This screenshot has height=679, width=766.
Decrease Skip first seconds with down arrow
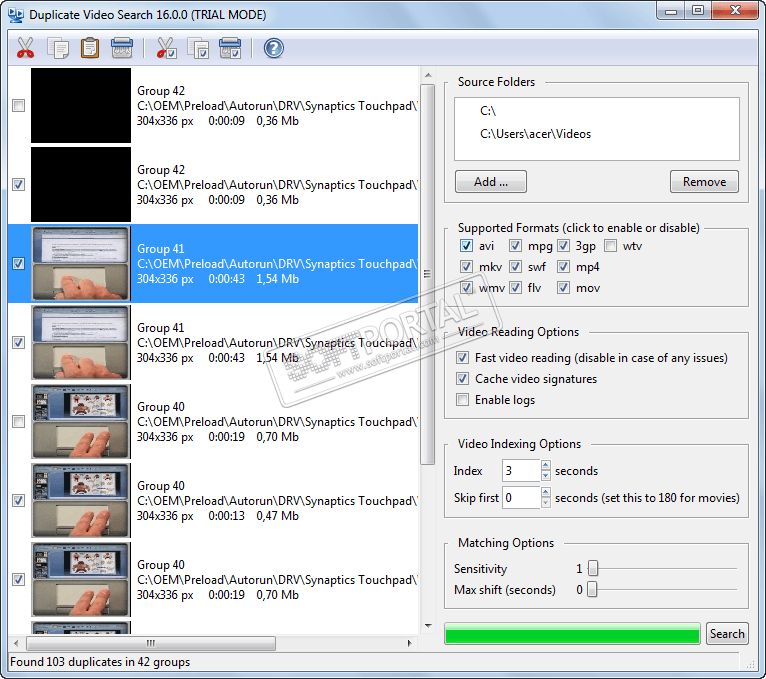[546, 503]
